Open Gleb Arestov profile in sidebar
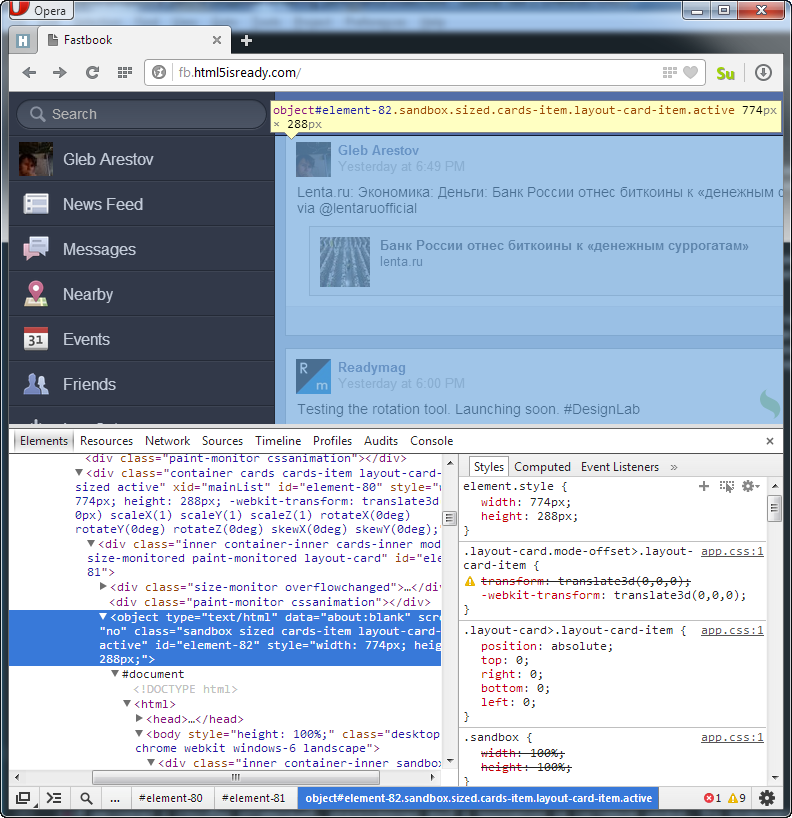The height and width of the screenshot is (818, 792). click(x=142, y=159)
